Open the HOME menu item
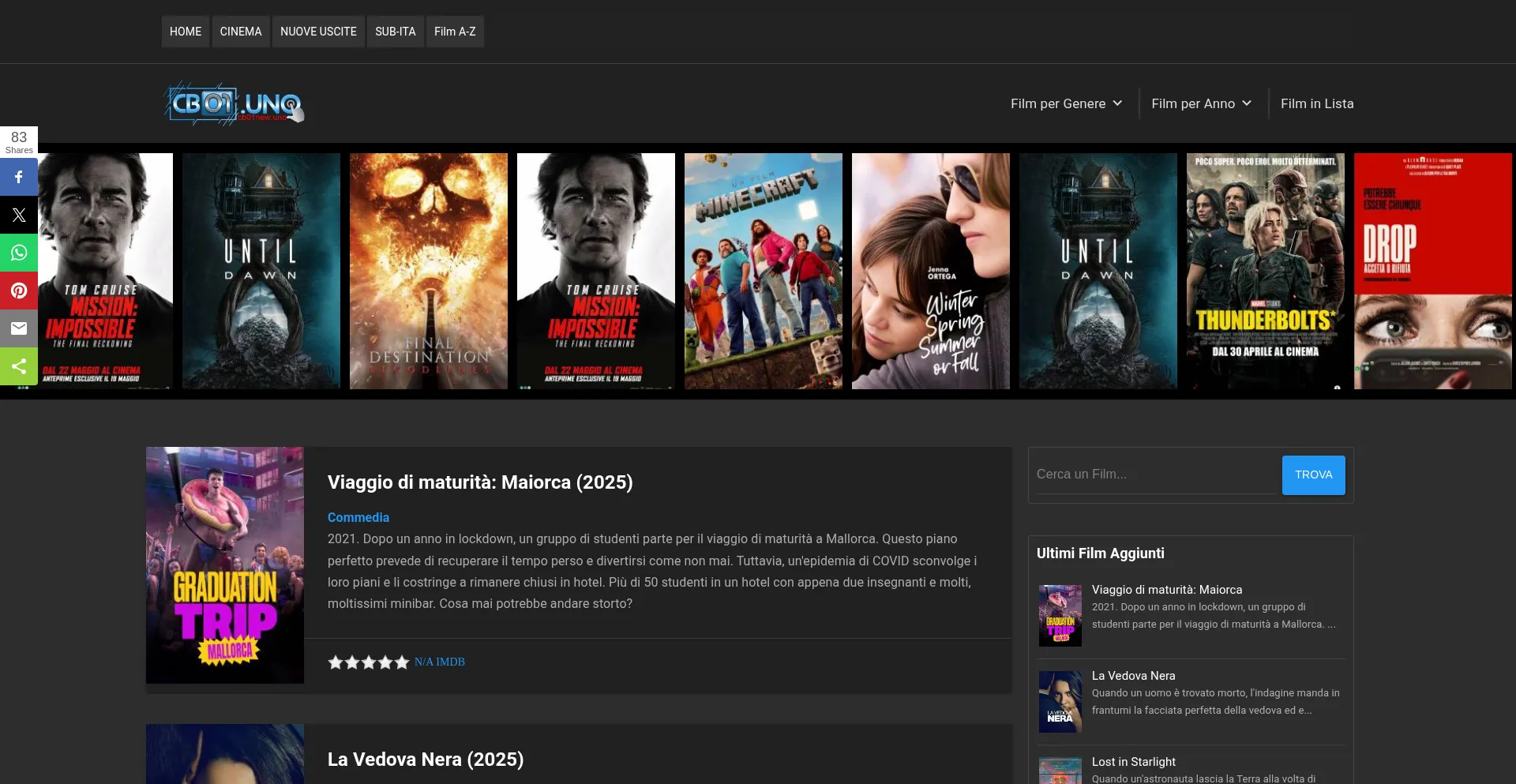 186,32
